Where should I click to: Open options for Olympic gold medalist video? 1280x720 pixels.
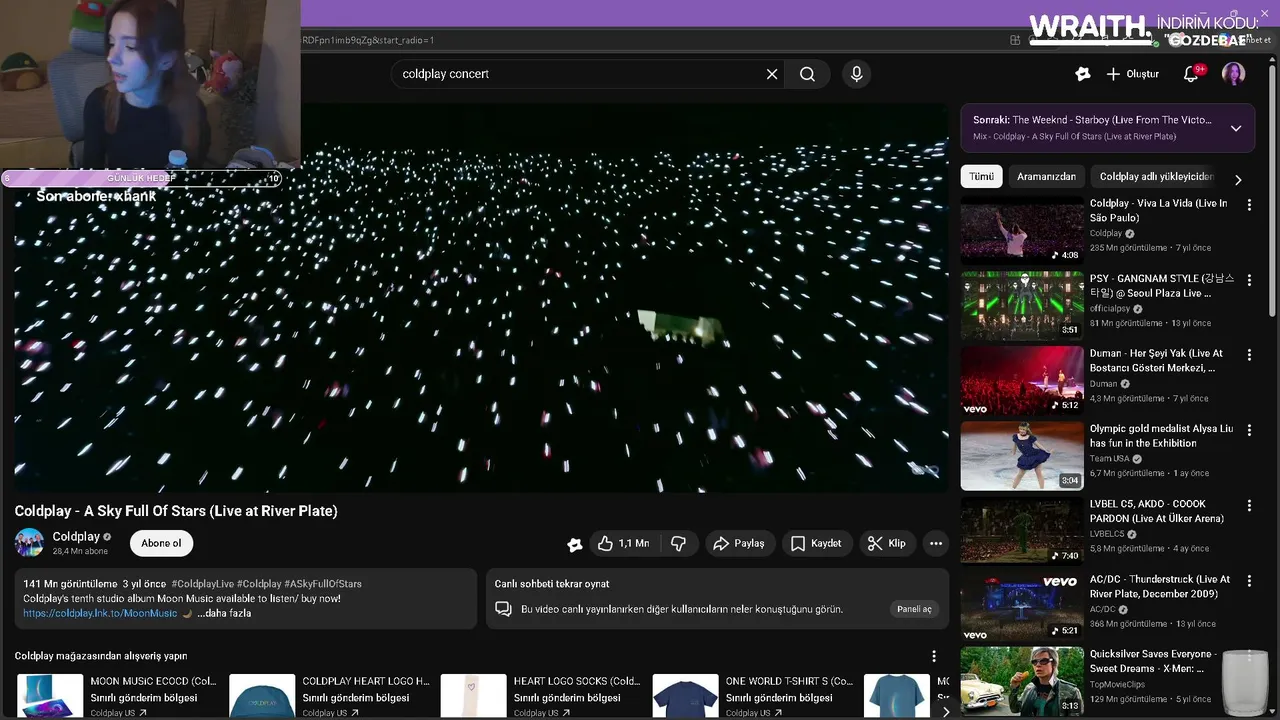click(1249, 430)
